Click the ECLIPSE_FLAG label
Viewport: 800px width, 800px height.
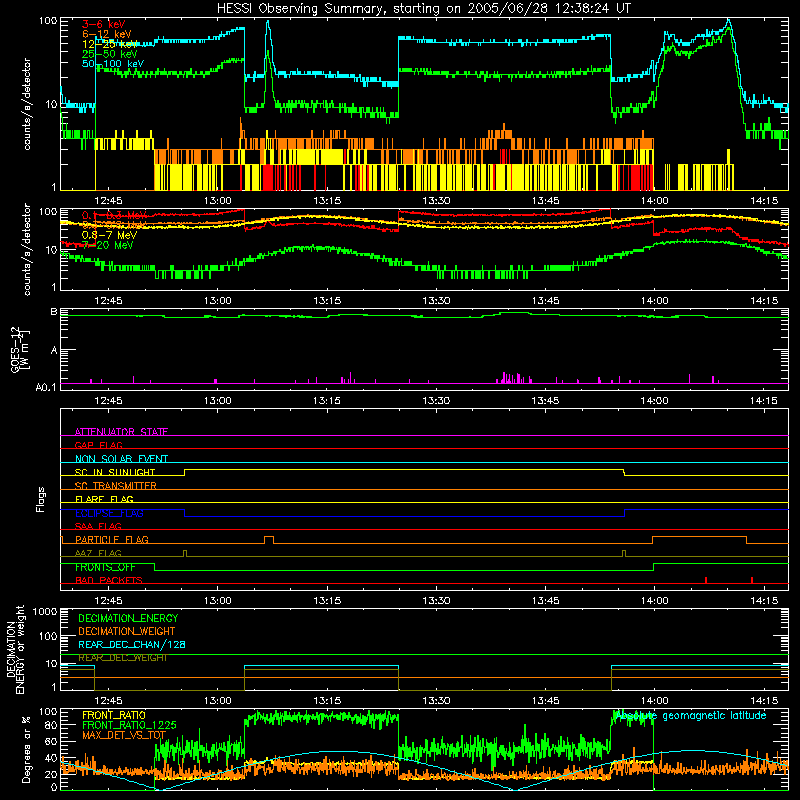click(x=109, y=513)
